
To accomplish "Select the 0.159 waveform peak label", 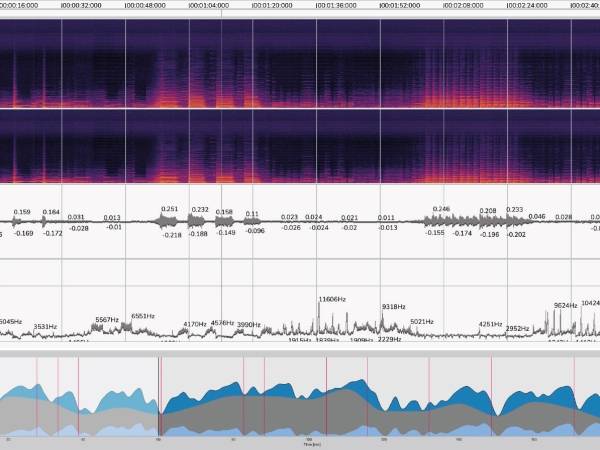I will tap(22, 212).
